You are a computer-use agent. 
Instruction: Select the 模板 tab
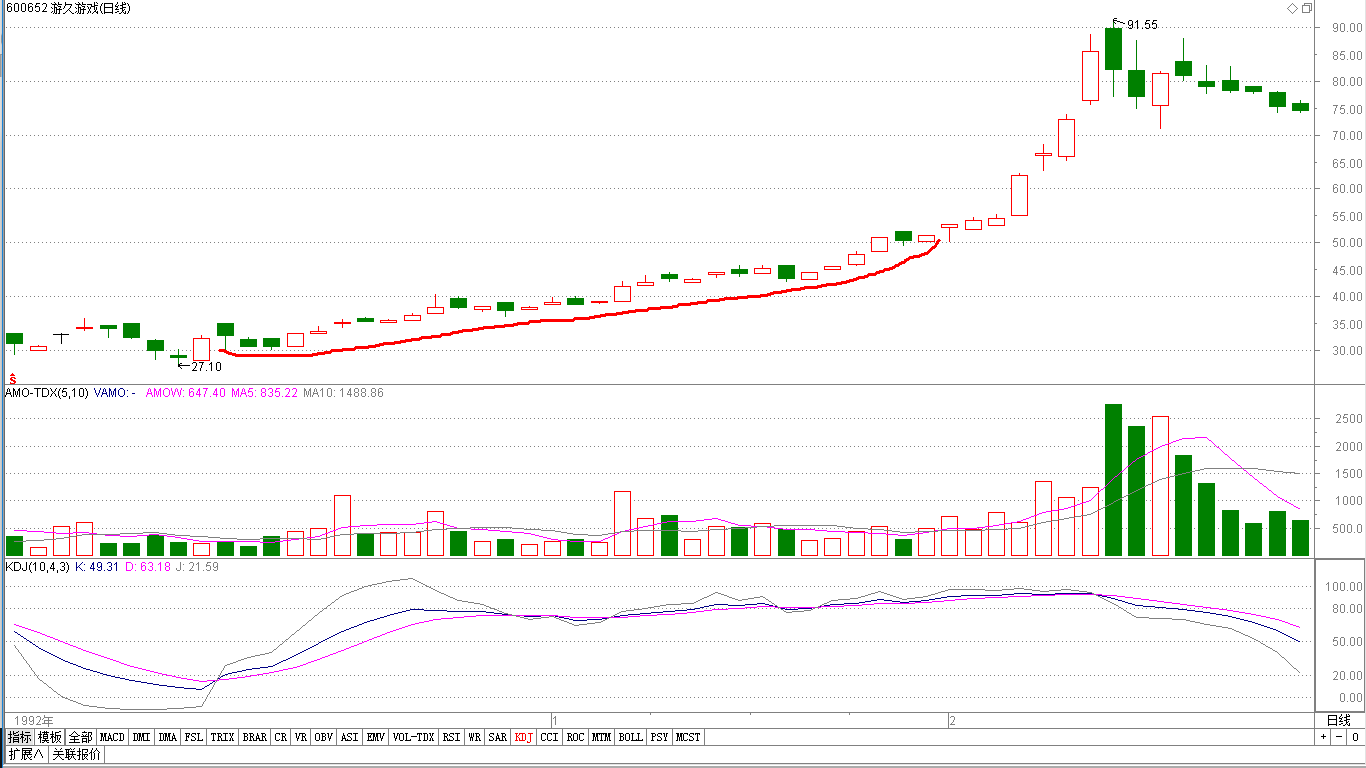pos(50,737)
